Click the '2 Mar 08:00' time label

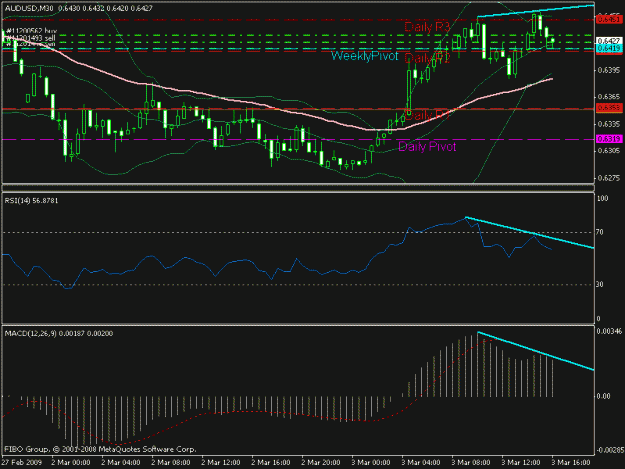pos(171,462)
